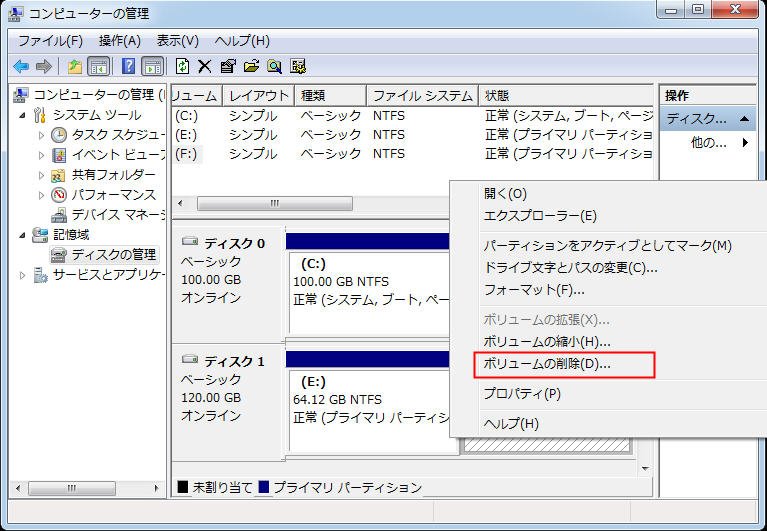
Task: Expand the パフォーマンス tree node
Action: click(x=41, y=195)
